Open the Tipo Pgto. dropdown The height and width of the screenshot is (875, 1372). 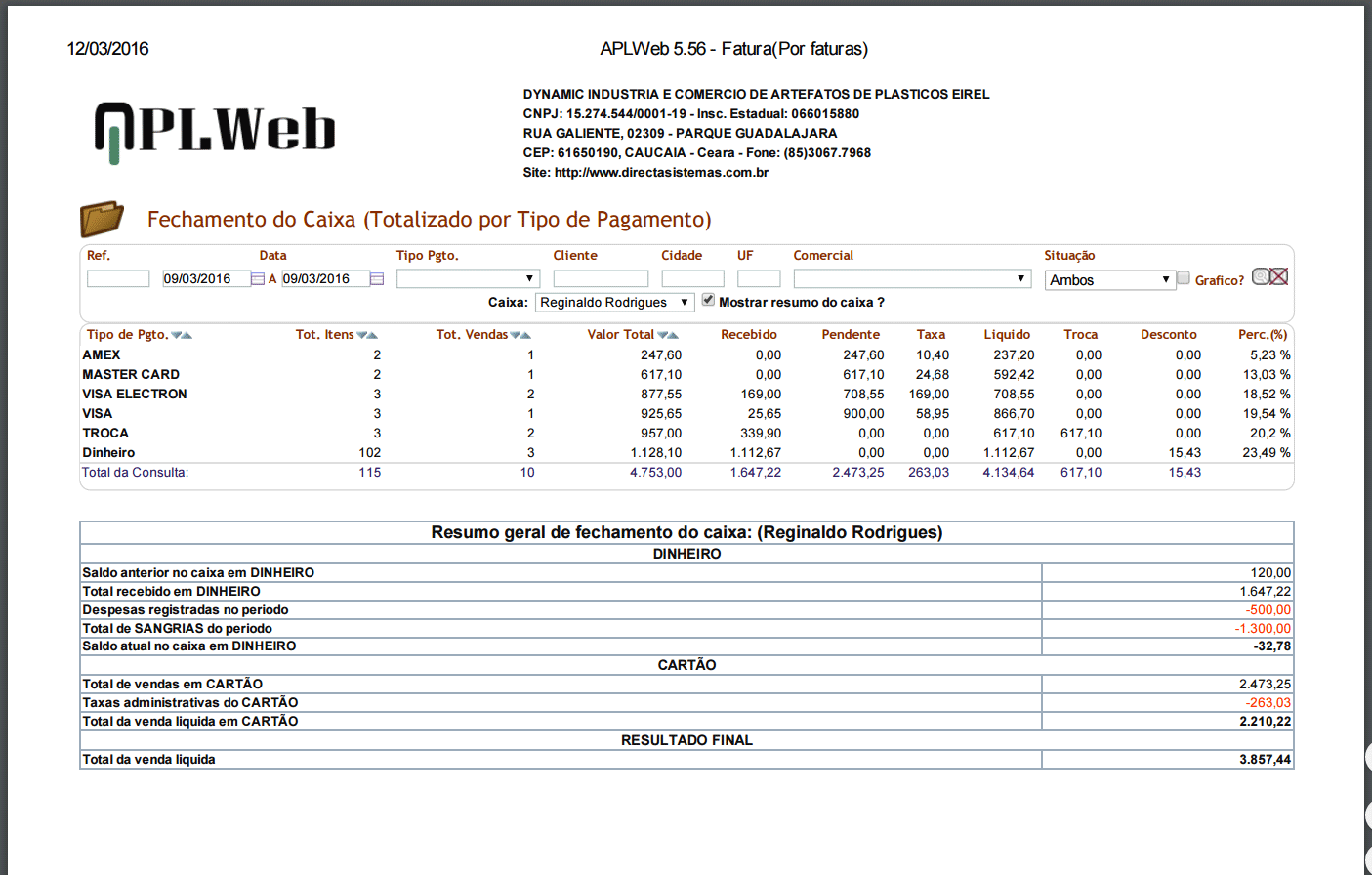click(468, 279)
